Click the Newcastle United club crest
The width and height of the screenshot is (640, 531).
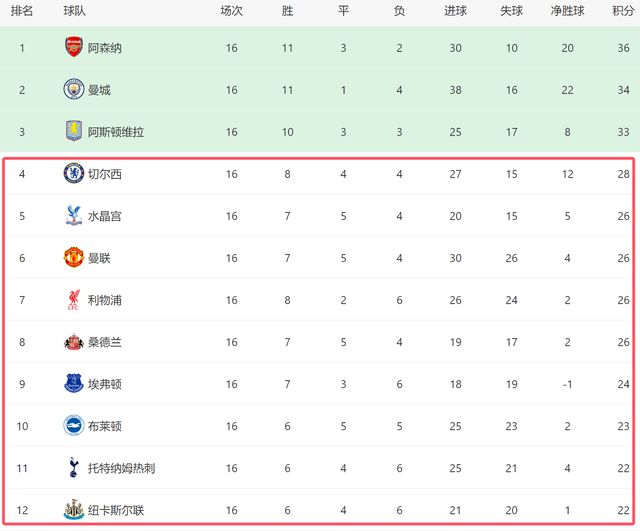click(73, 510)
